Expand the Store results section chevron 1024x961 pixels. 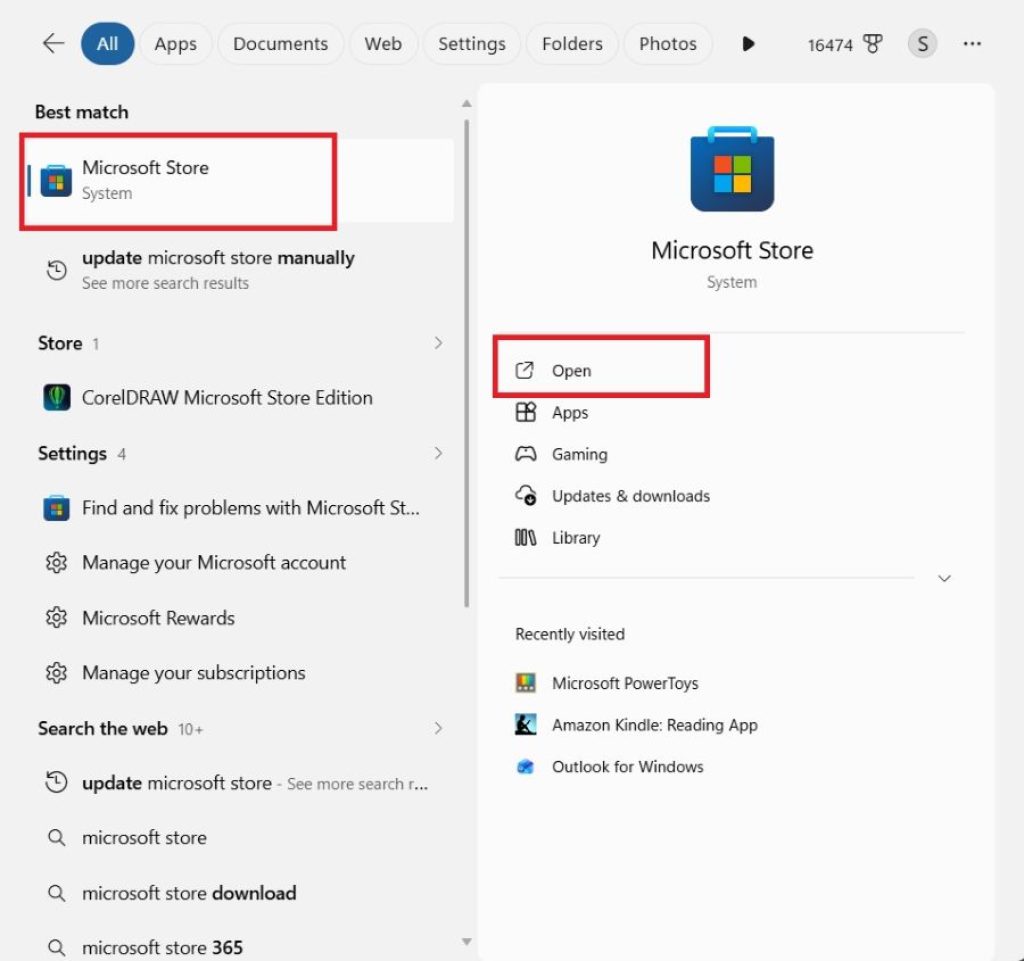click(x=438, y=343)
